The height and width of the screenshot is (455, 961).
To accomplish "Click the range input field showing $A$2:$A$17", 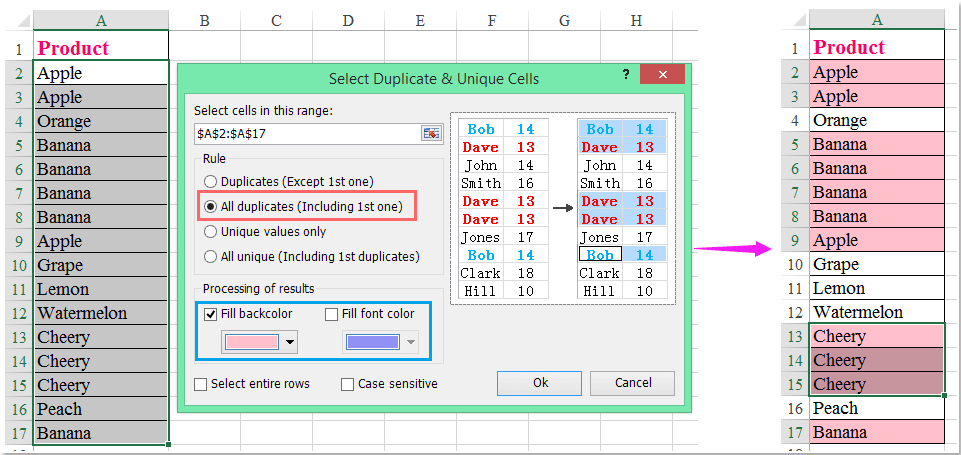I will [x=306, y=133].
